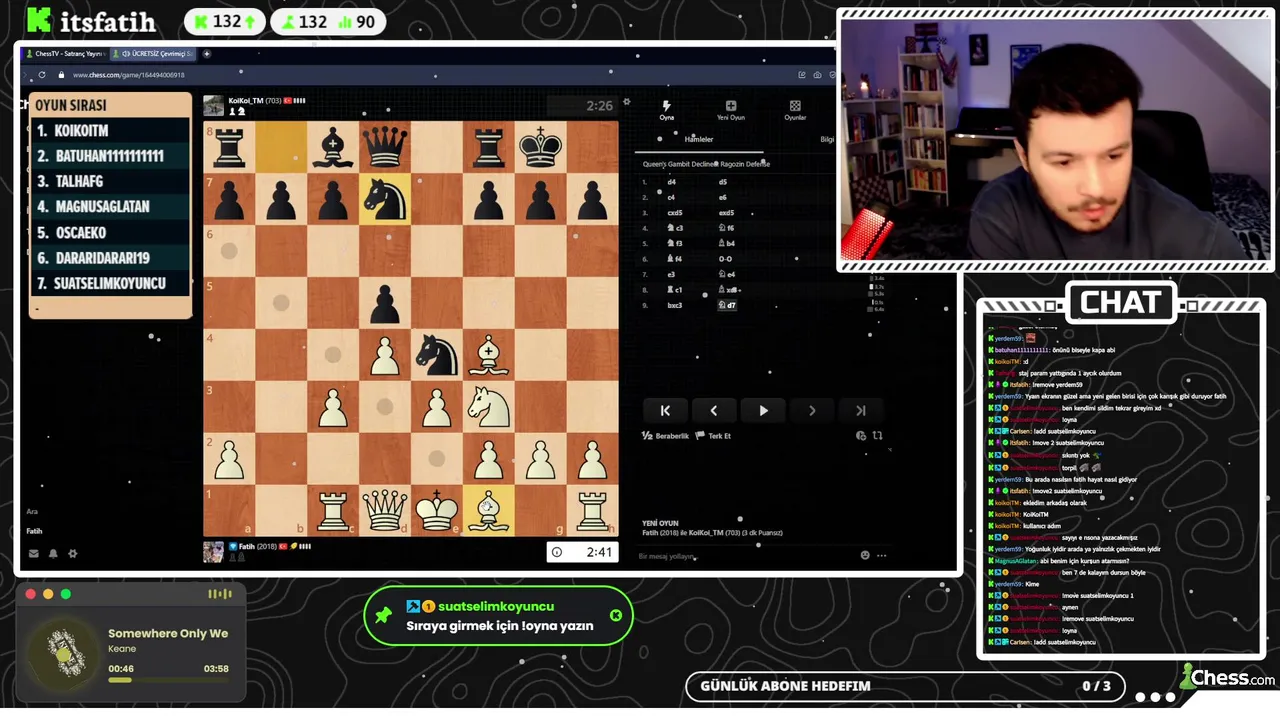This screenshot has width=1280, height=720.
Task: Select the white queen on d1
Action: (x=384, y=510)
